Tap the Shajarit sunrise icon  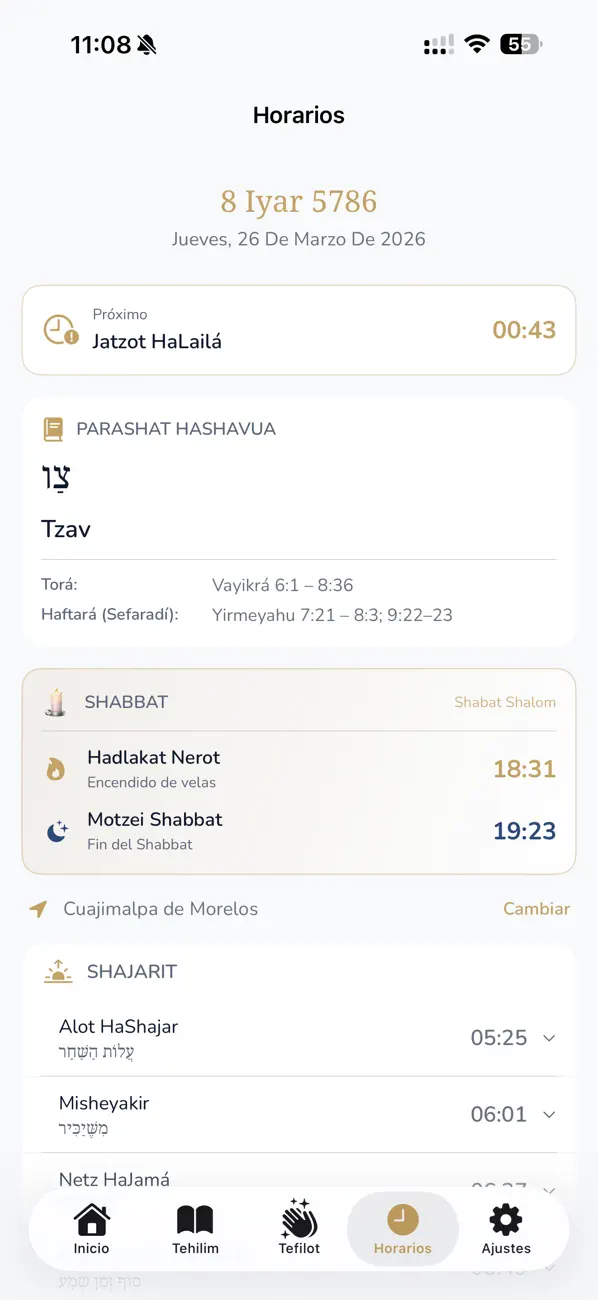tap(58, 969)
